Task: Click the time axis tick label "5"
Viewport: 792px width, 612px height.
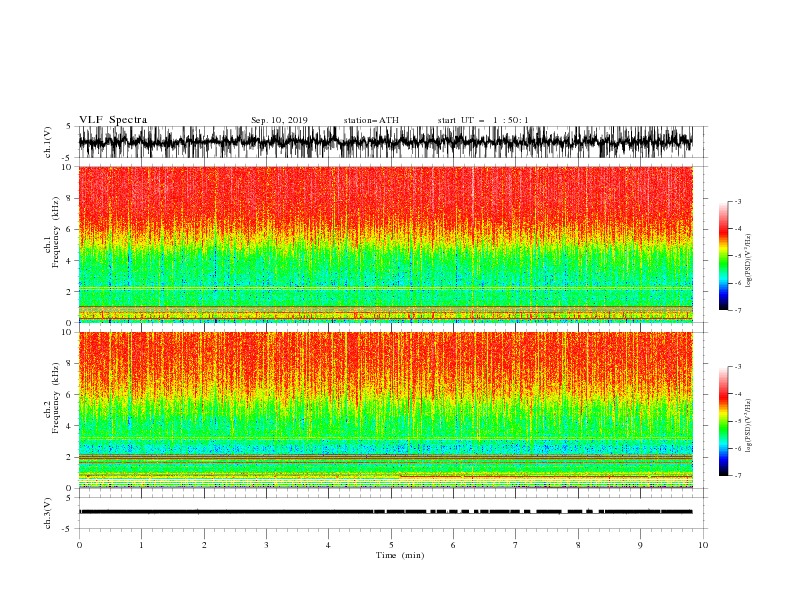Action: [391, 545]
